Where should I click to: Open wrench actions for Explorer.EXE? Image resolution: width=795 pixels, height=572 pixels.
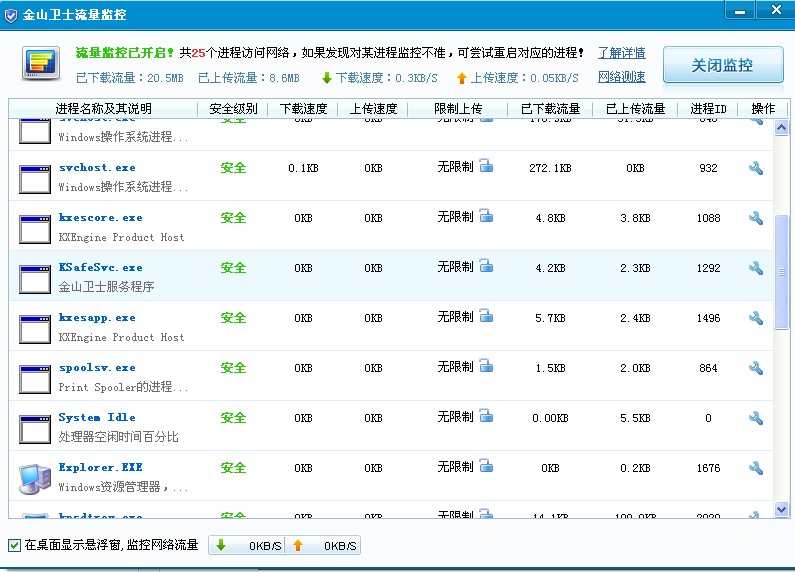coord(756,468)
